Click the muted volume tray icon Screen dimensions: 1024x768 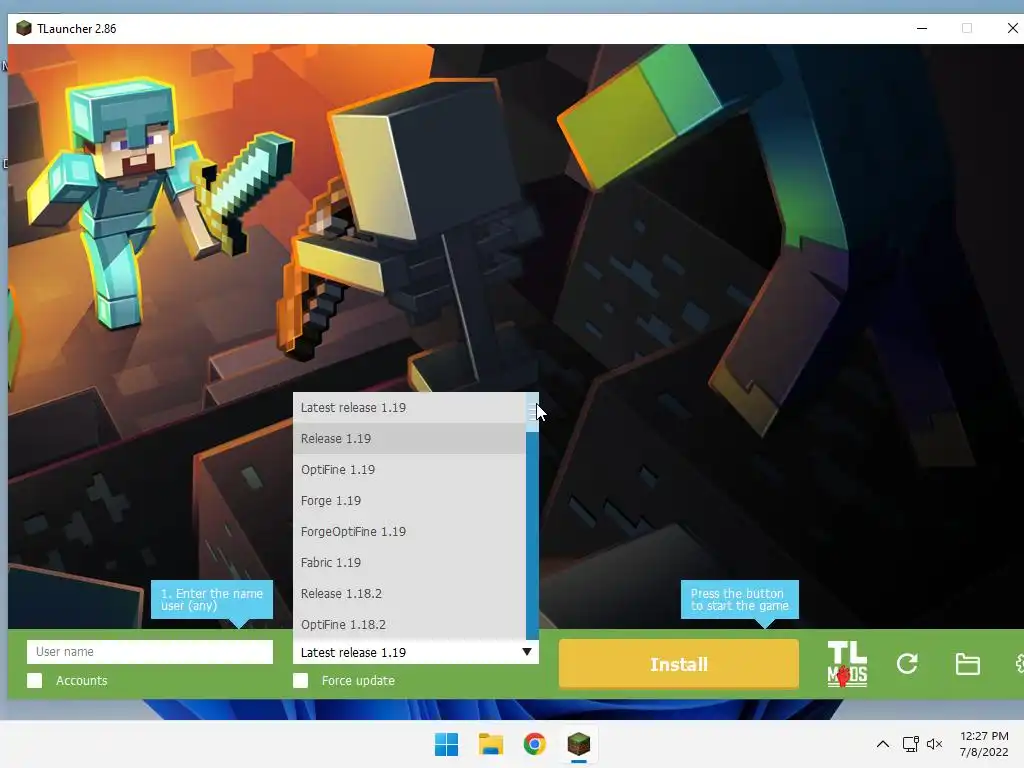[935, 744]
